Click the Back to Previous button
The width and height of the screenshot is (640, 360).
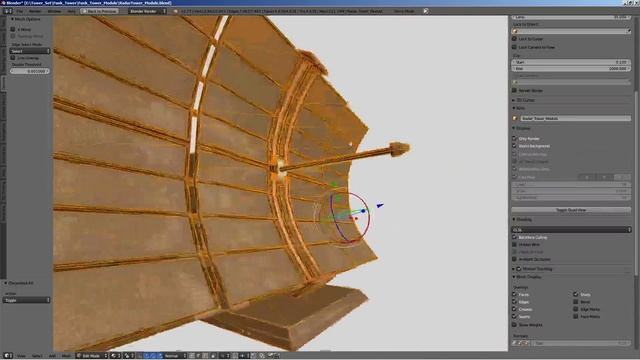click(100, 11)
